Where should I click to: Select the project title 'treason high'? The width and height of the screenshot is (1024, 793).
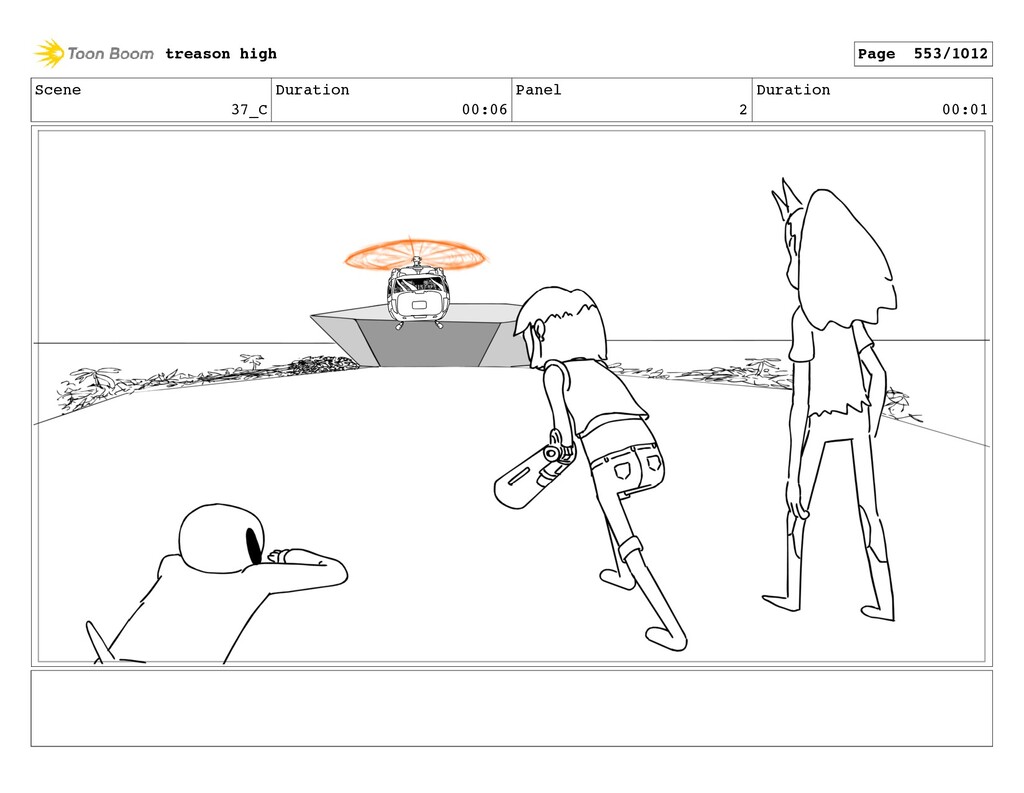(x=221, y=54)
